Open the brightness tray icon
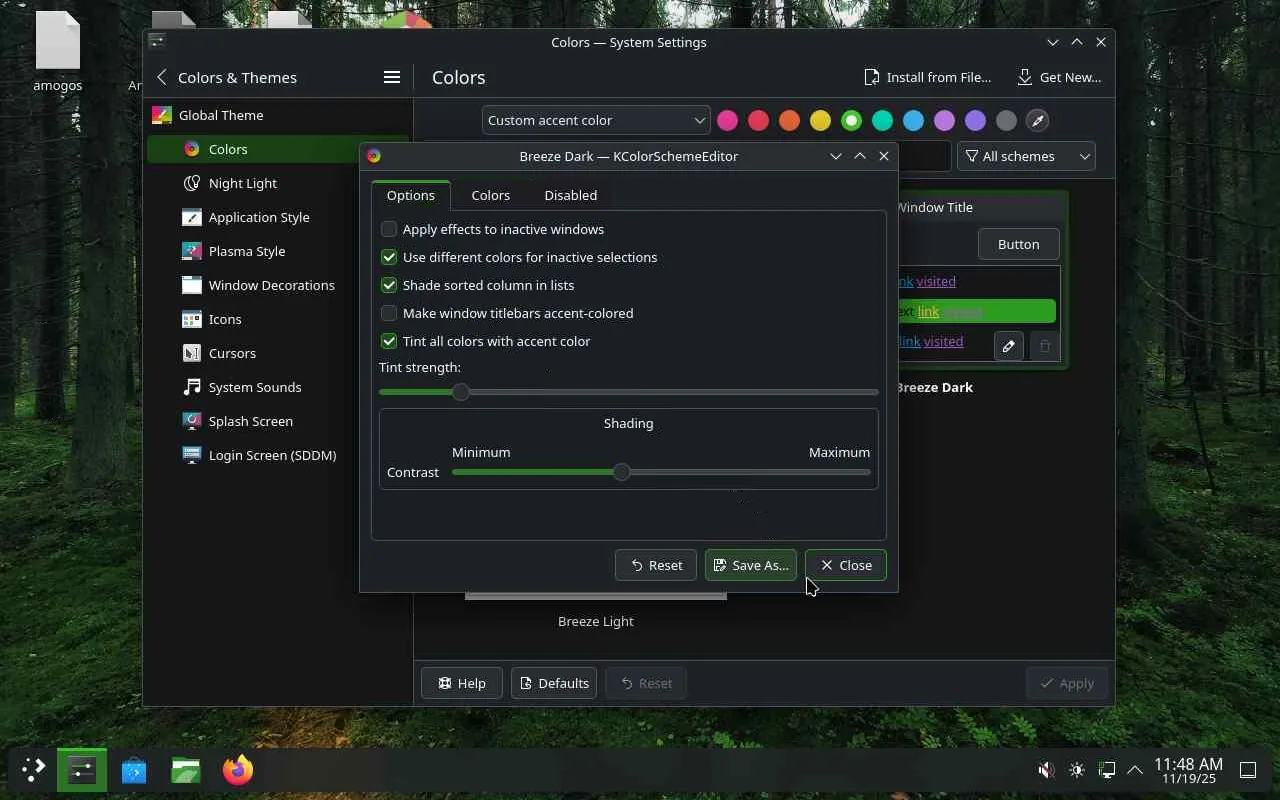1280x800 pixels. pyautogui.click(x=1077, y=770)
